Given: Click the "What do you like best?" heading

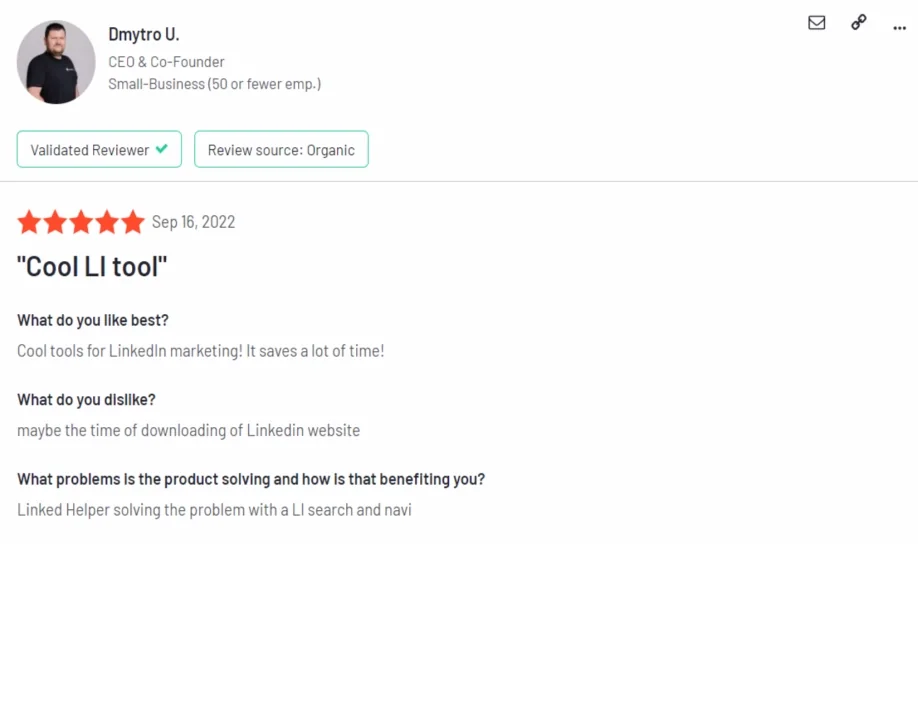Looking at the screenshot, I should pos(93,320).
